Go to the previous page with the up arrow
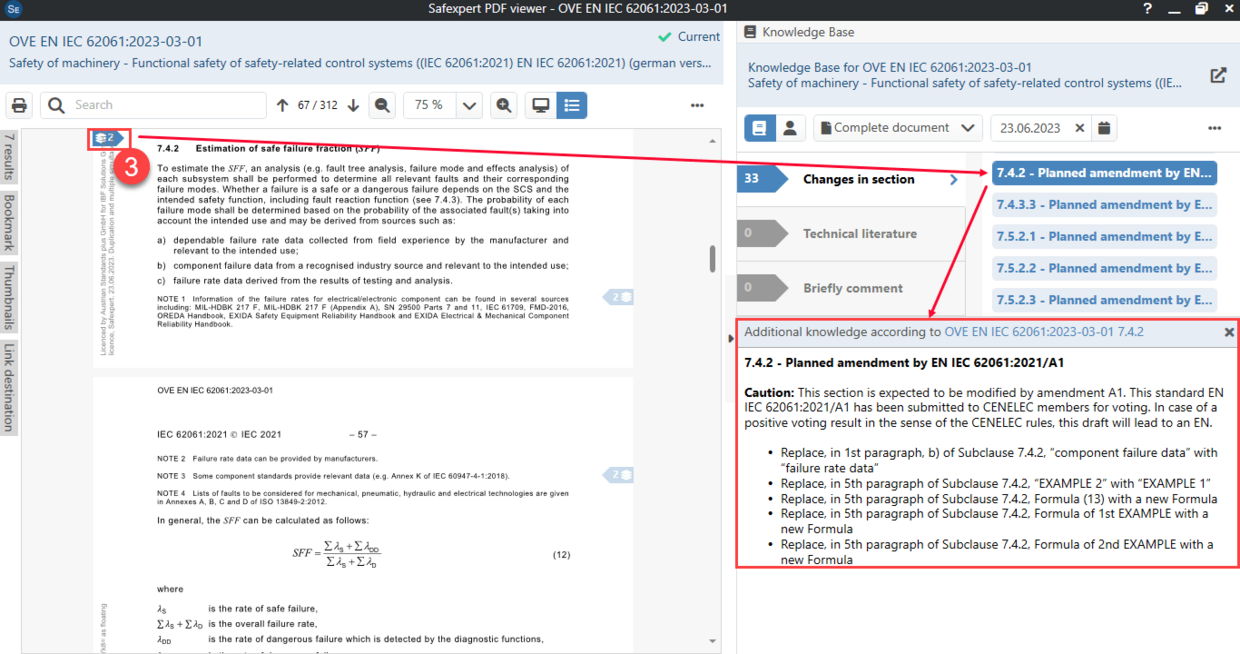The height and width of the screenshot is (654, 1240). (x=282, y=104)
